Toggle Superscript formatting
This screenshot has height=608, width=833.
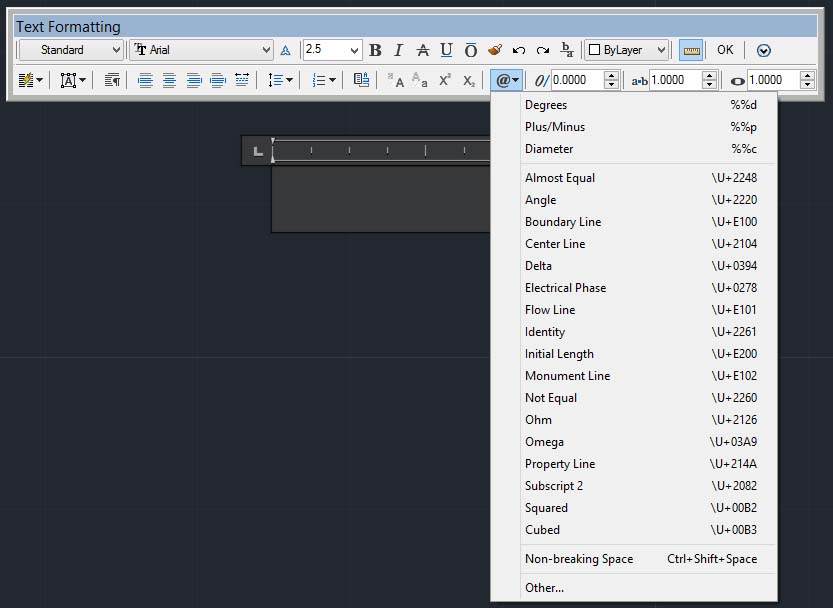(x=445, y=80)
